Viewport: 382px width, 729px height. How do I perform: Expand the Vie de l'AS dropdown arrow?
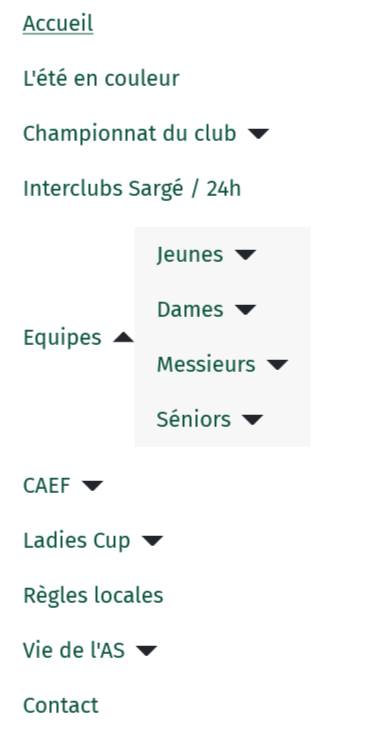(x=147, y=650)
